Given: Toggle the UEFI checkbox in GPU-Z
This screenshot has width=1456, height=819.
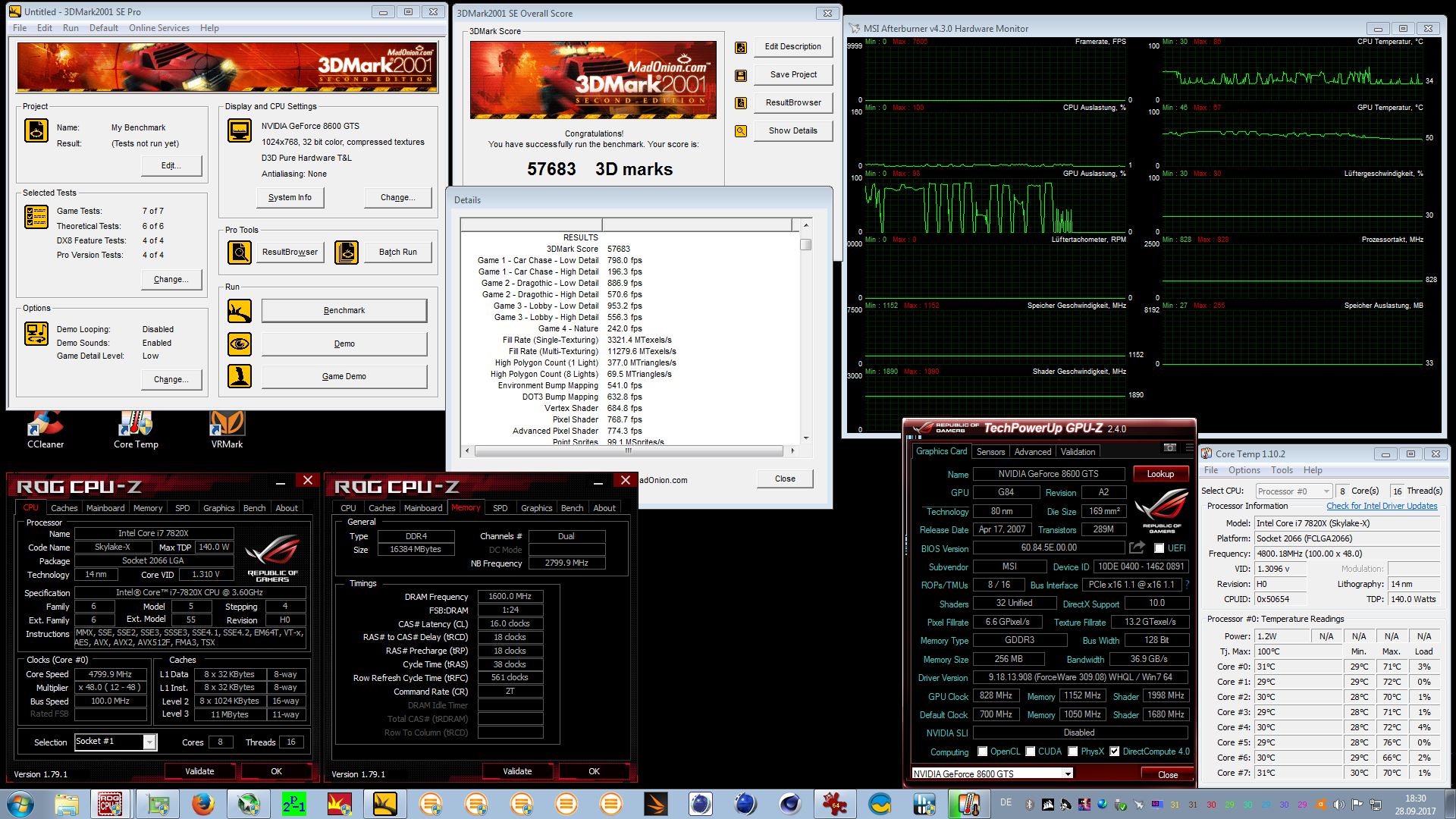Looking at the screenshot, I should coord(1159,548).
